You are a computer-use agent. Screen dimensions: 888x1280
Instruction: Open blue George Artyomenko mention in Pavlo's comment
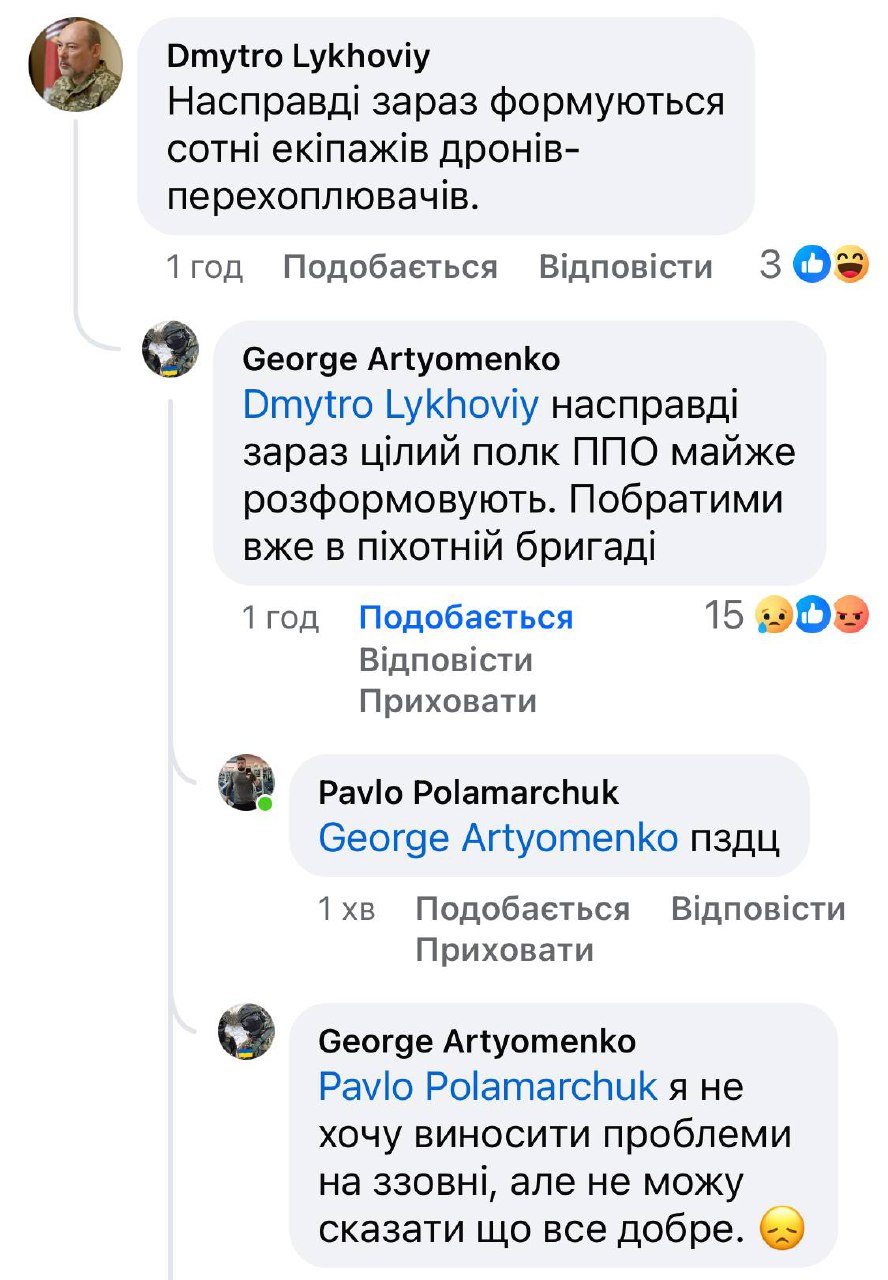tap(498, 838)
